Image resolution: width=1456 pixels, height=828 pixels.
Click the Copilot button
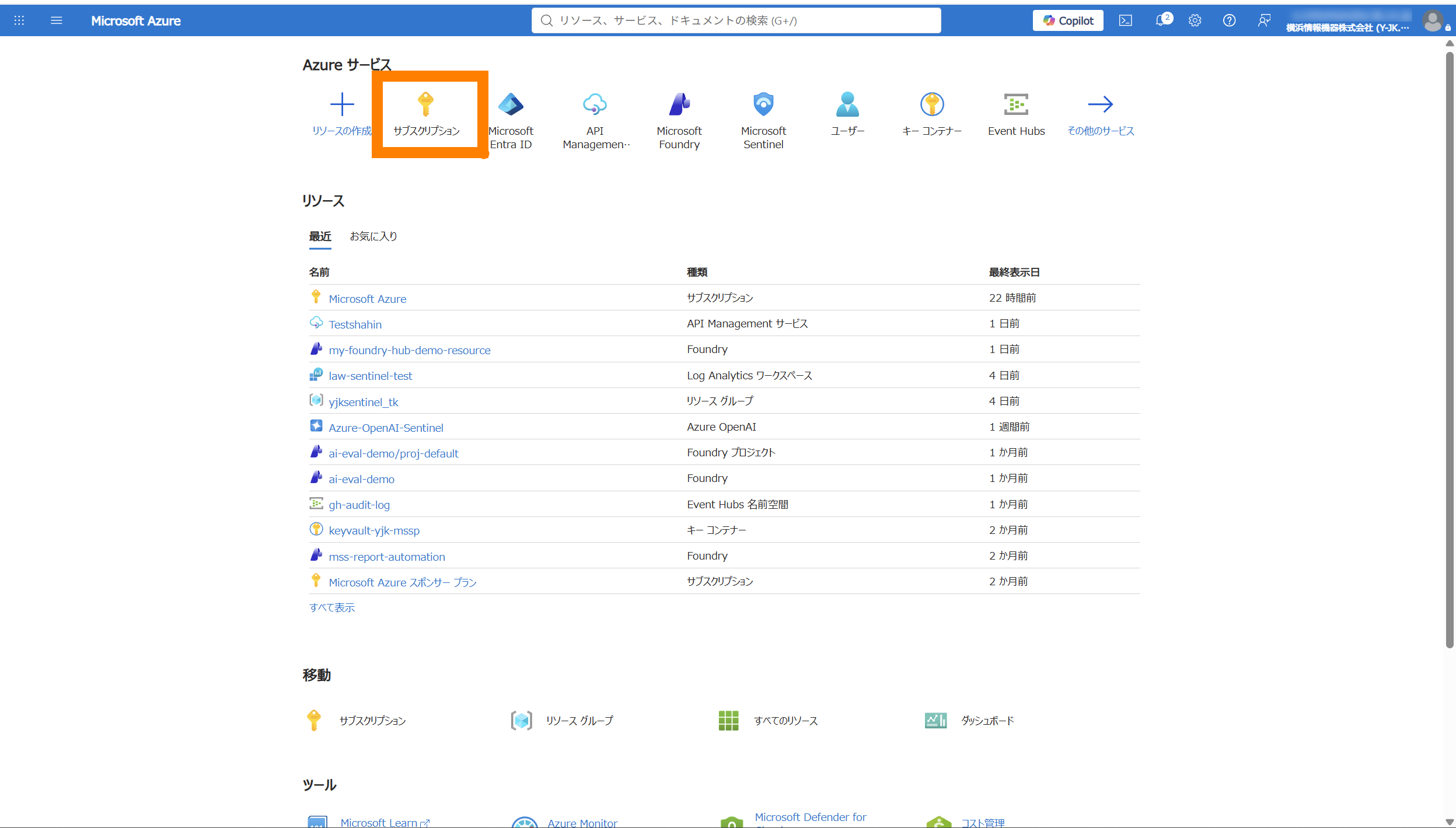point(1068,20)
